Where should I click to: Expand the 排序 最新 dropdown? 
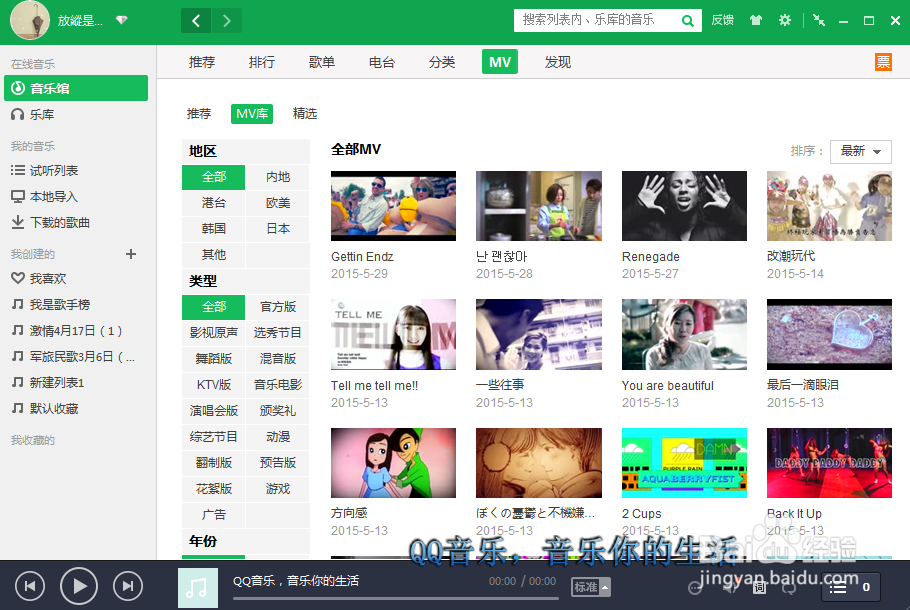[861, 151]
